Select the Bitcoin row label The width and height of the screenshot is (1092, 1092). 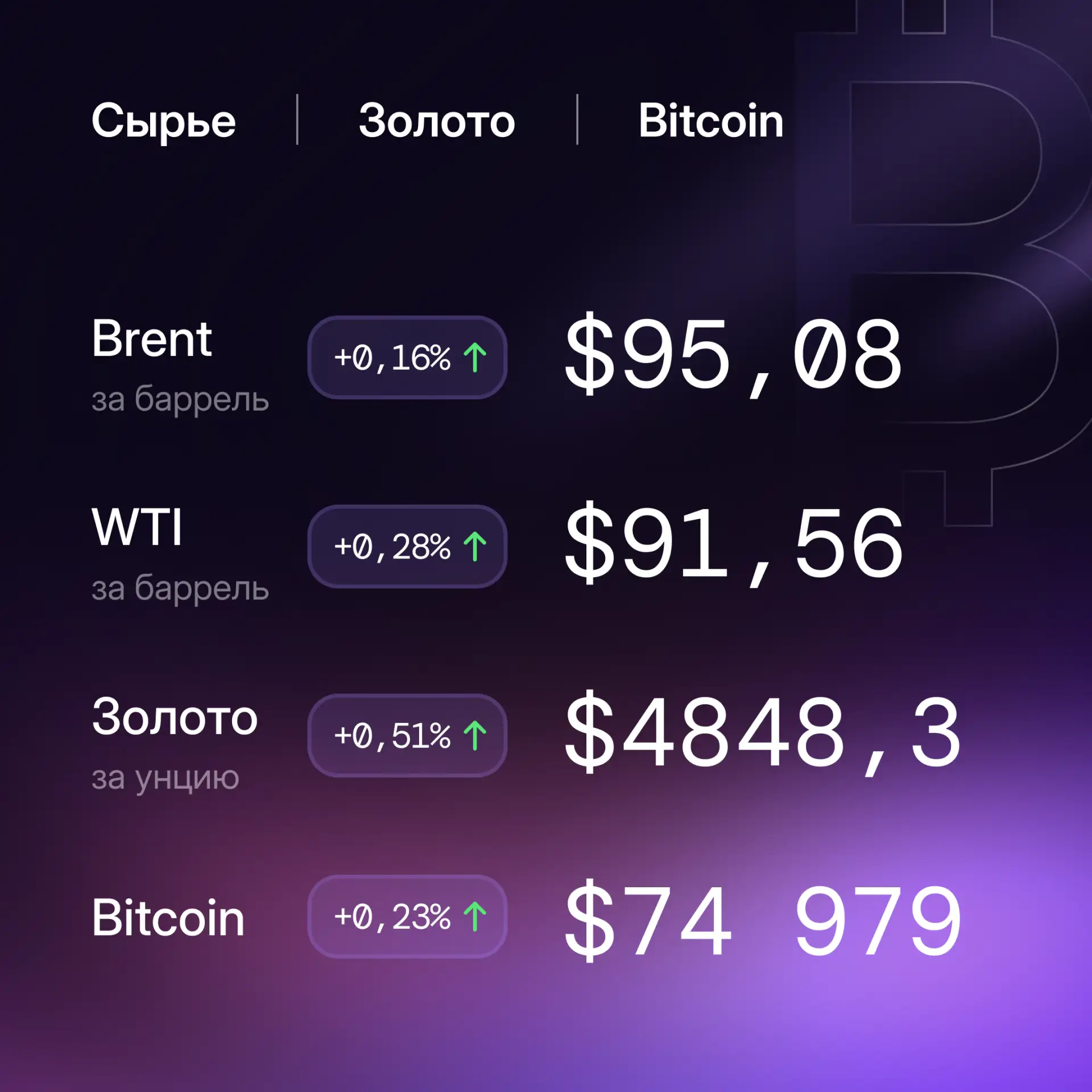[x=168, y=917]
